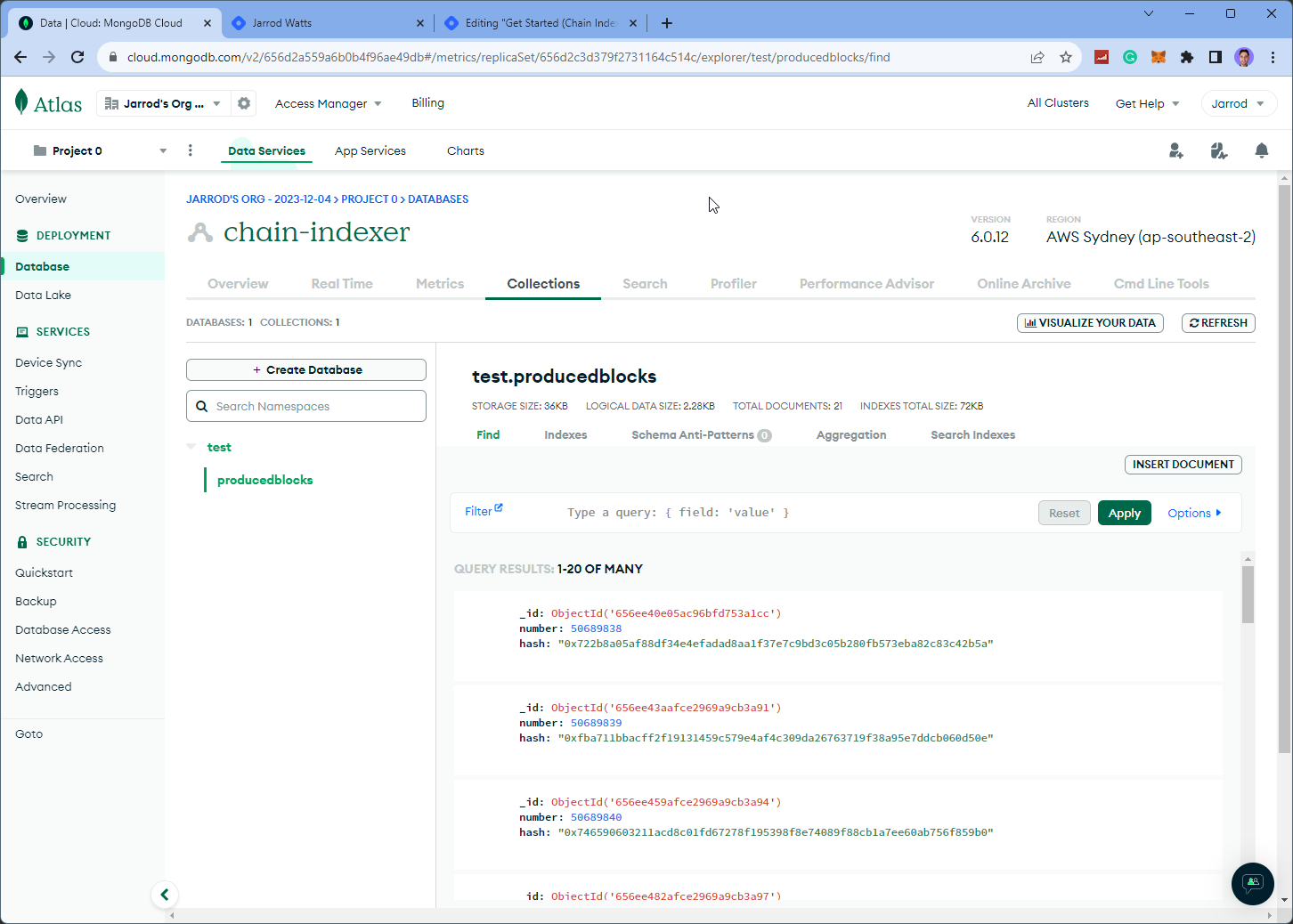Open project options three-dot menu

coord(190,150)
